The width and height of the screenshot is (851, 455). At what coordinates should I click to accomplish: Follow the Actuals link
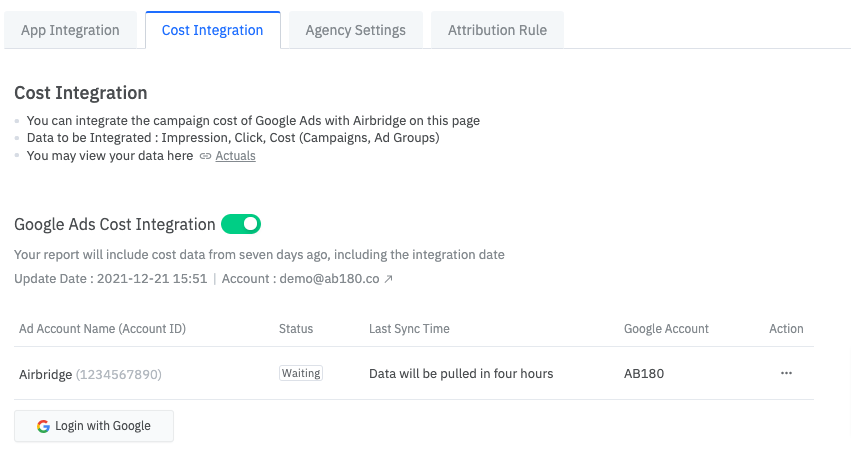click(235, 156)
